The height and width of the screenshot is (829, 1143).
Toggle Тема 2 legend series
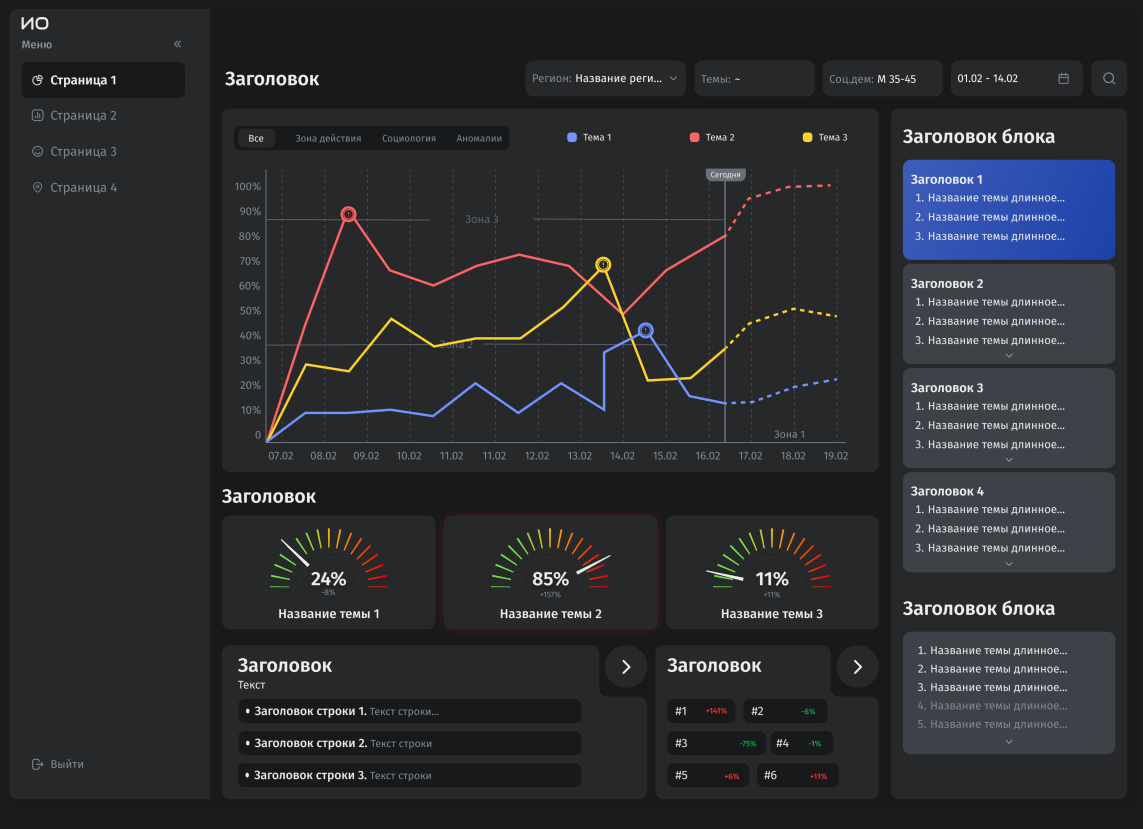[x=712, y=137]
